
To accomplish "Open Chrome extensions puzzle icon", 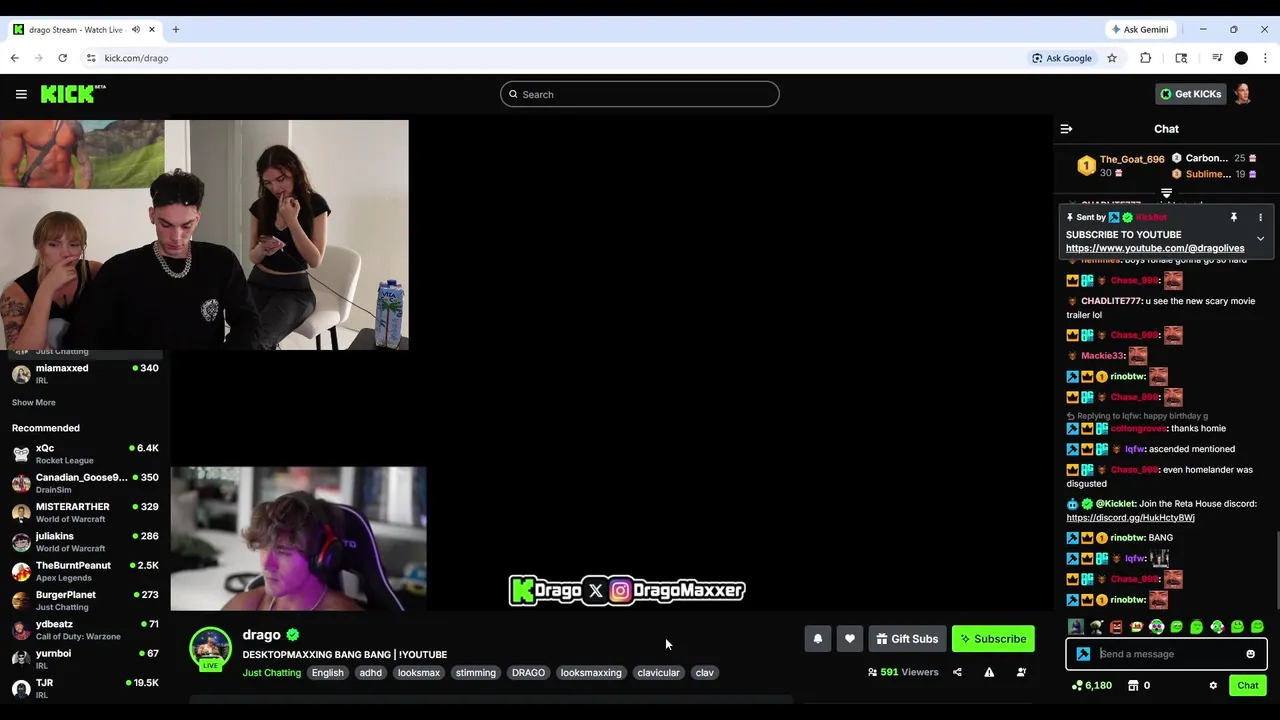I will point(1146,58).
